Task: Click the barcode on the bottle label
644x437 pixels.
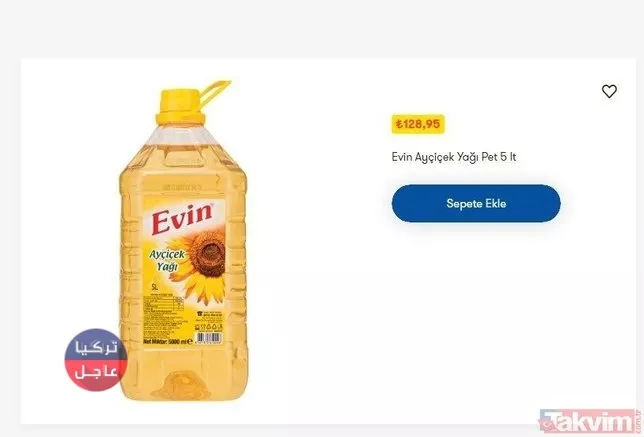Action: [x=209, y=338]
